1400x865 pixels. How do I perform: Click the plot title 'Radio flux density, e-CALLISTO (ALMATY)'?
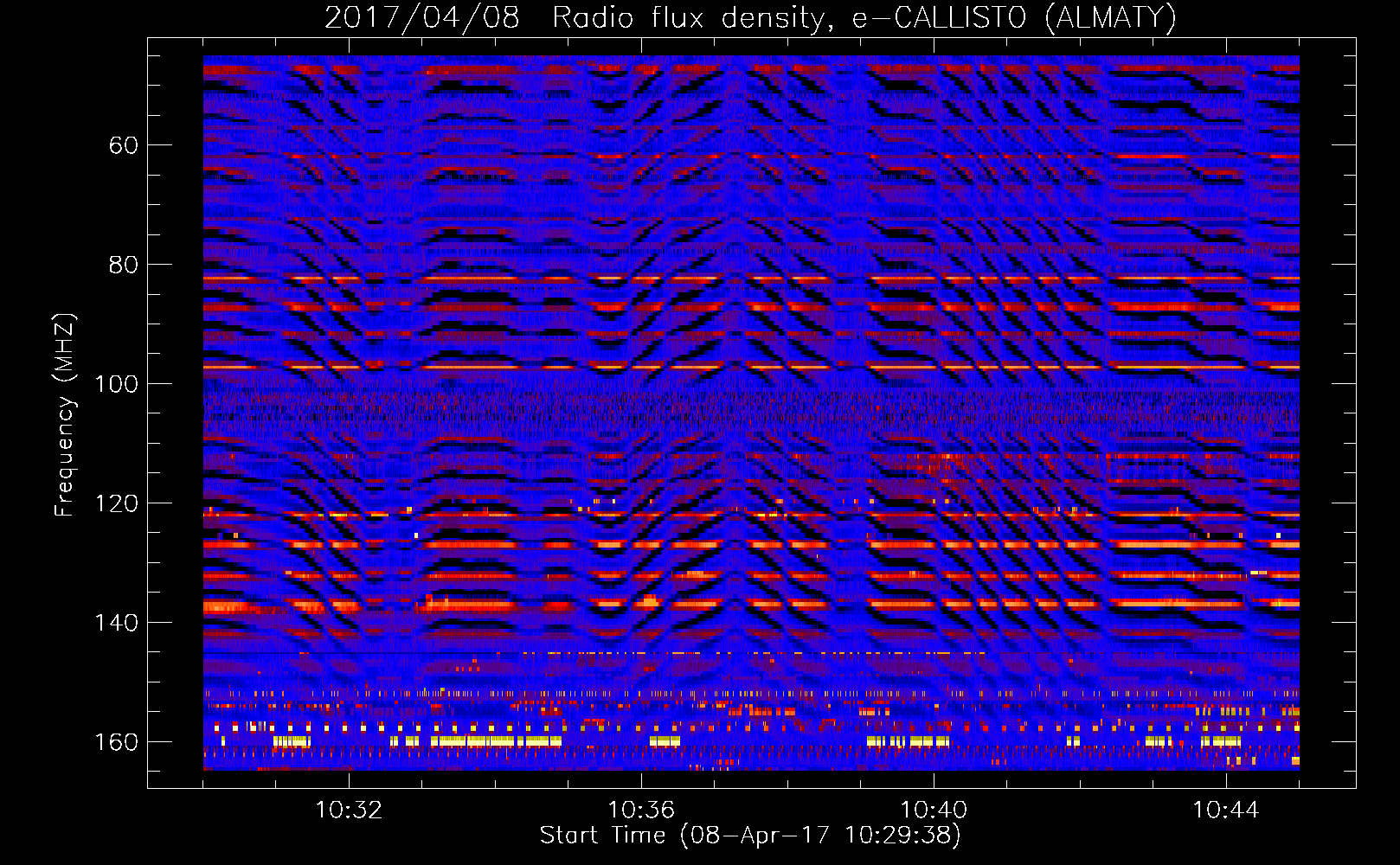pos(864,17)
